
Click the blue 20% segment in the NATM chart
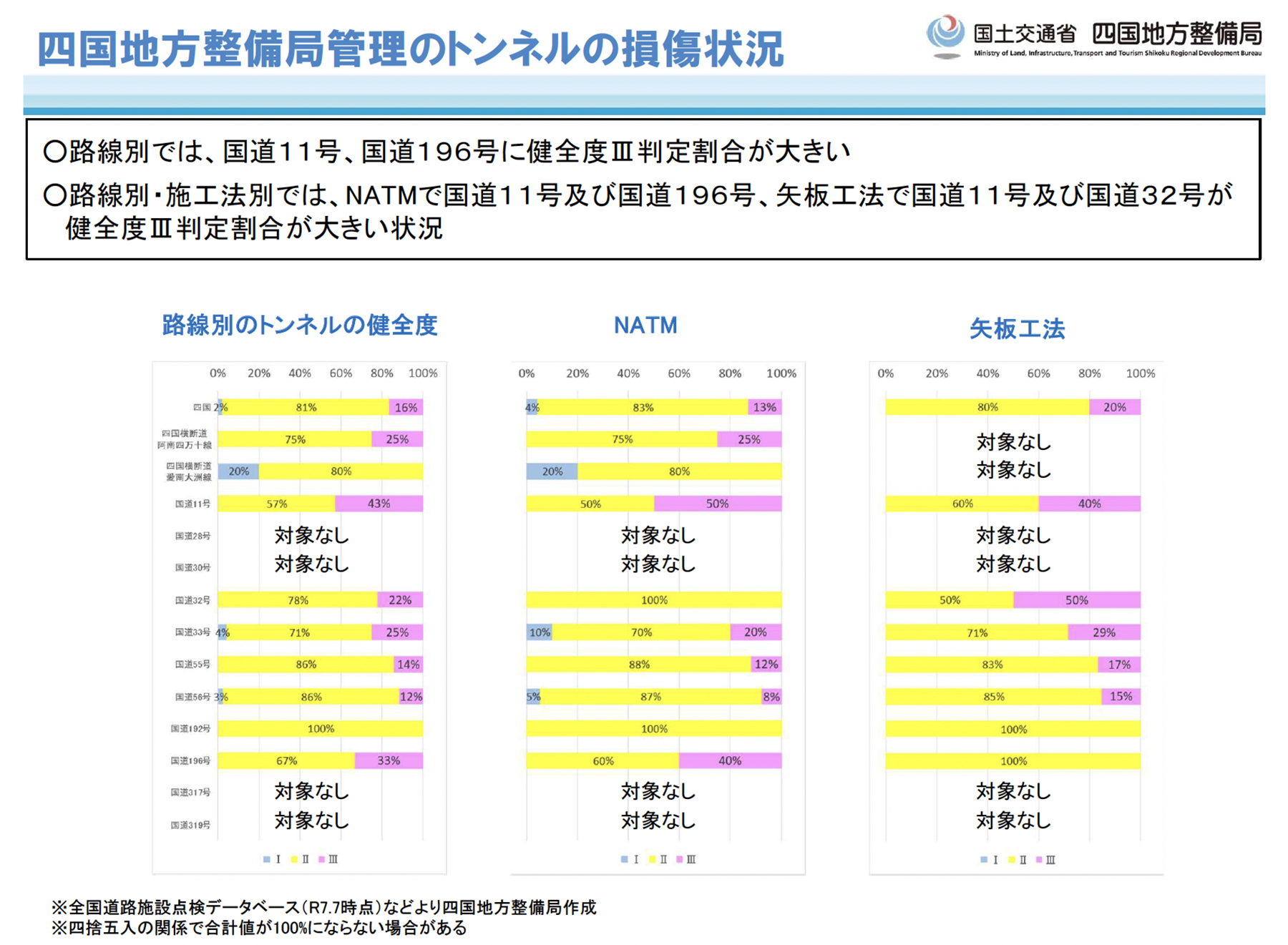[x=552, y=471]
